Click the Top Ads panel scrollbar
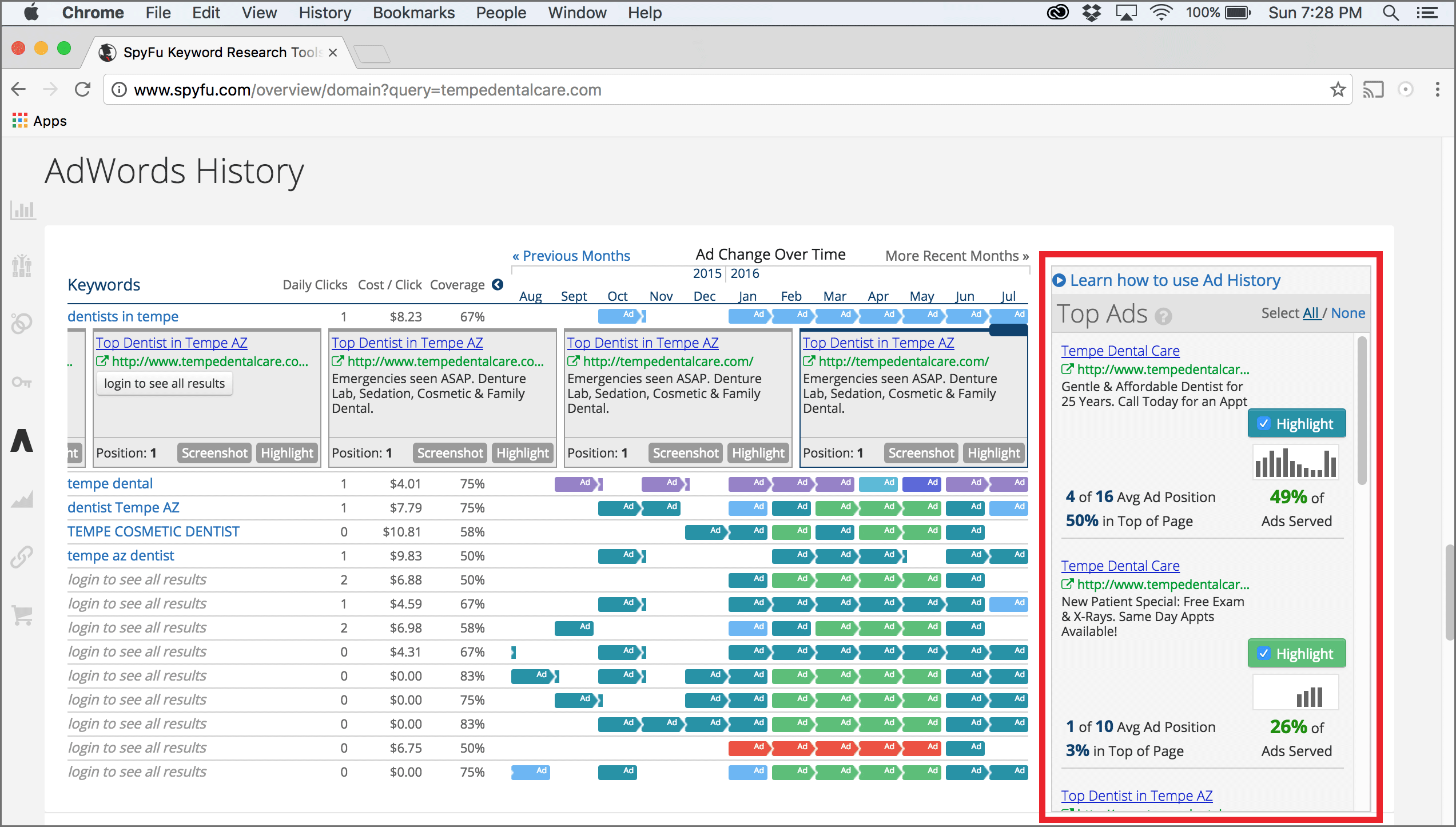Image resolution: width=1456 pixels, height=827 pixels. click(x=1362, y=411)
